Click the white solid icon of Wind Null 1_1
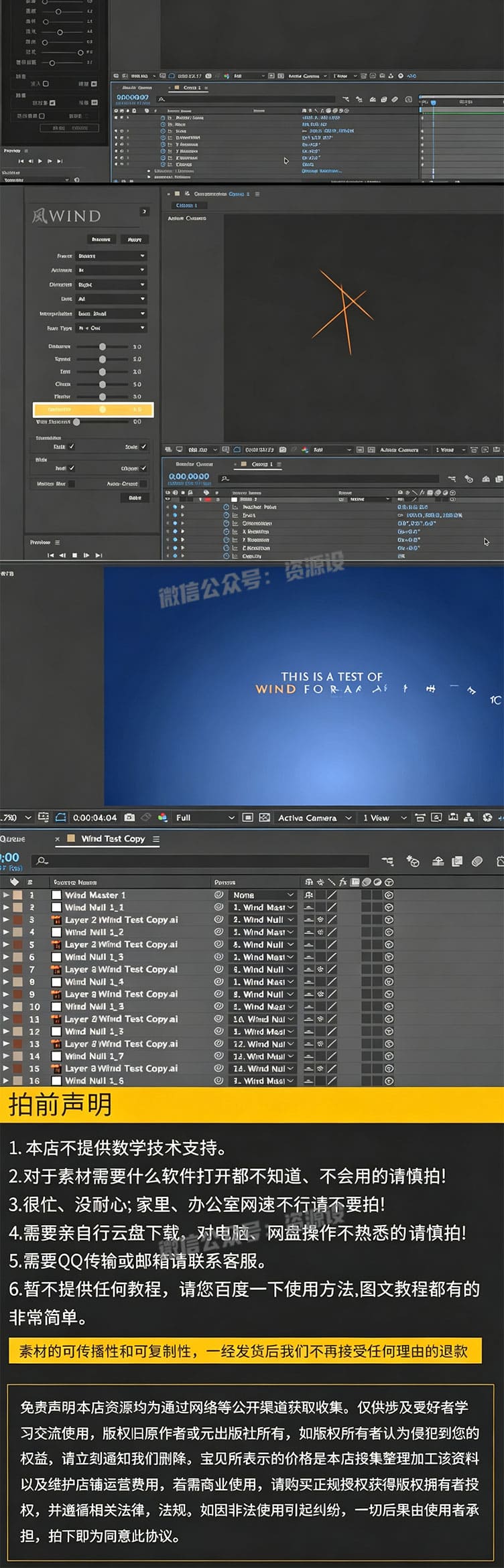 pyautogui.click(x=57, y=908)
